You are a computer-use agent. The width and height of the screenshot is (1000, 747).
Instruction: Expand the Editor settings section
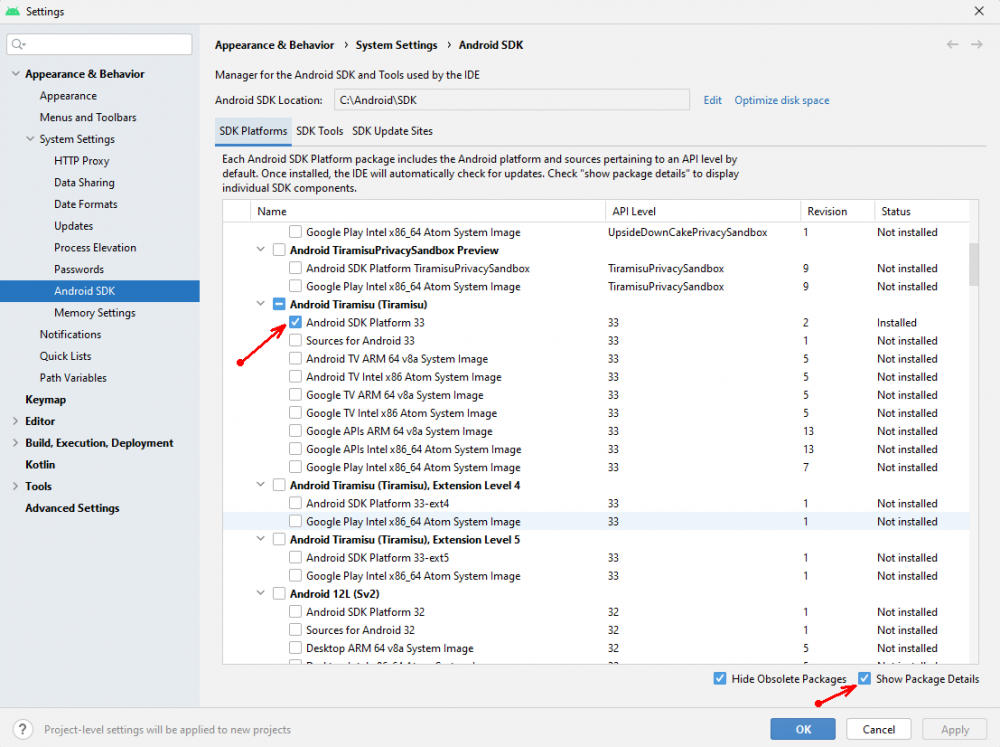coord(15,421)
